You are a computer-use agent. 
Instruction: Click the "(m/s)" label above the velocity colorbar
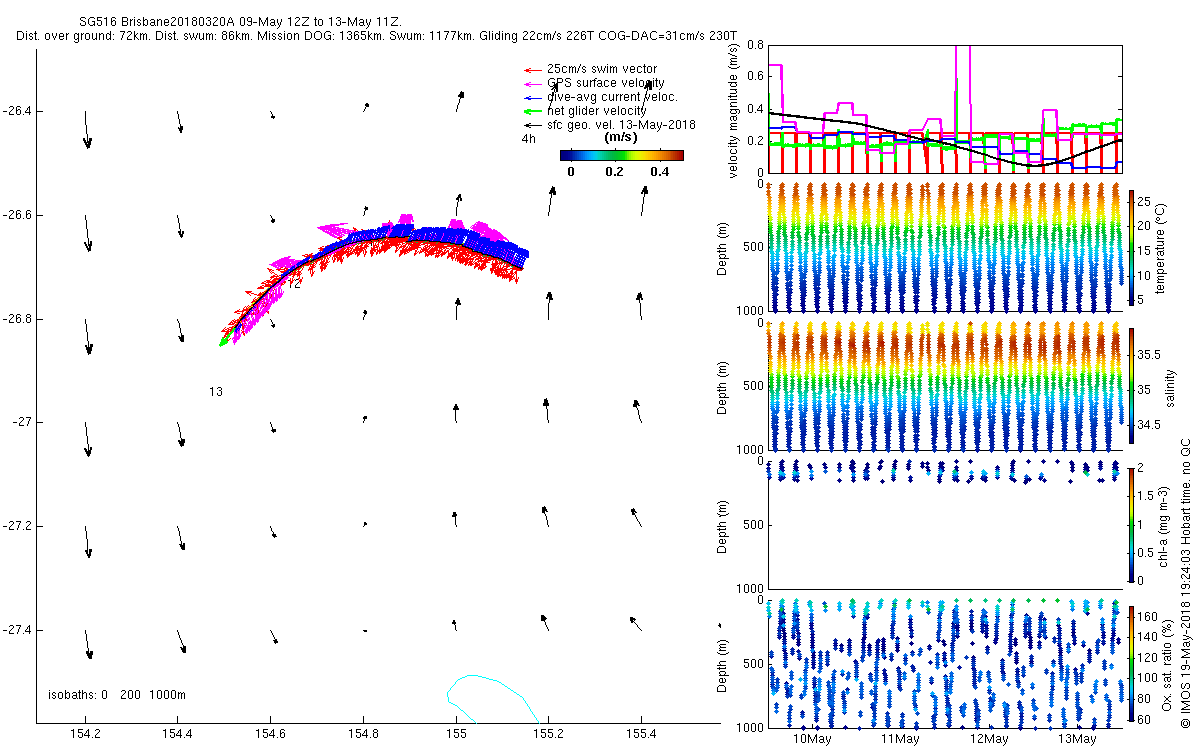tap(622, 137)
